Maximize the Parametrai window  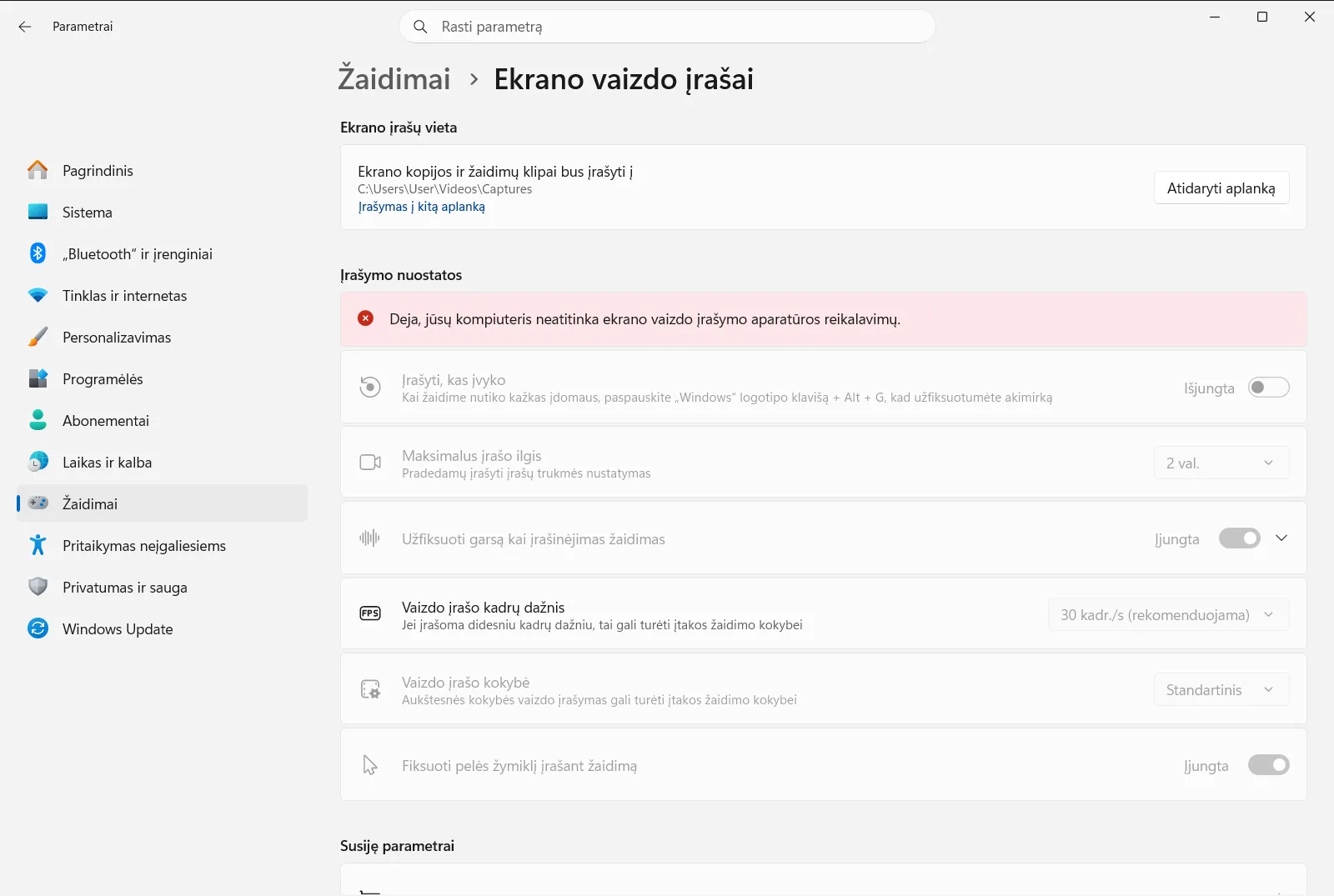(1262, 17)
